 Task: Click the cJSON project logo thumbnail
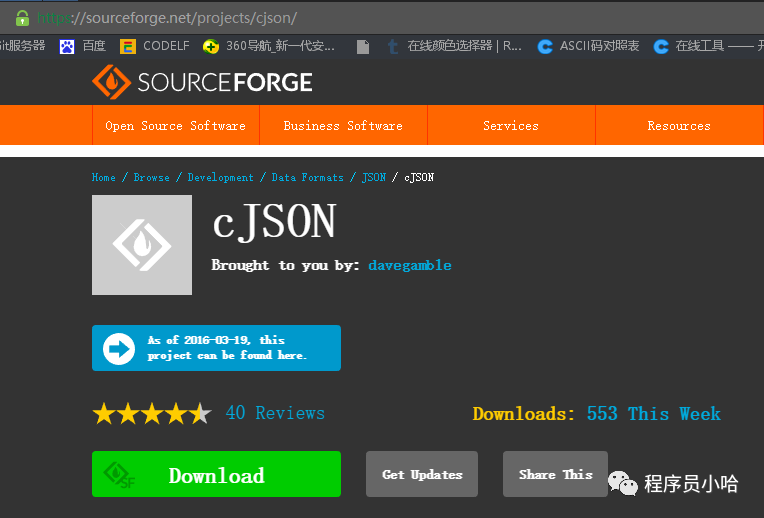coord(142,245)
